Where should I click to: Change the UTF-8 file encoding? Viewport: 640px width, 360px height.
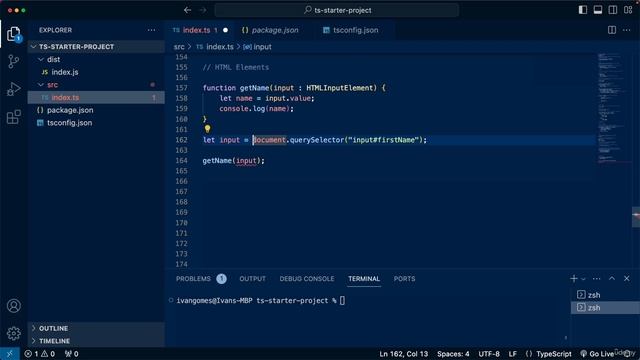(489, 354)
